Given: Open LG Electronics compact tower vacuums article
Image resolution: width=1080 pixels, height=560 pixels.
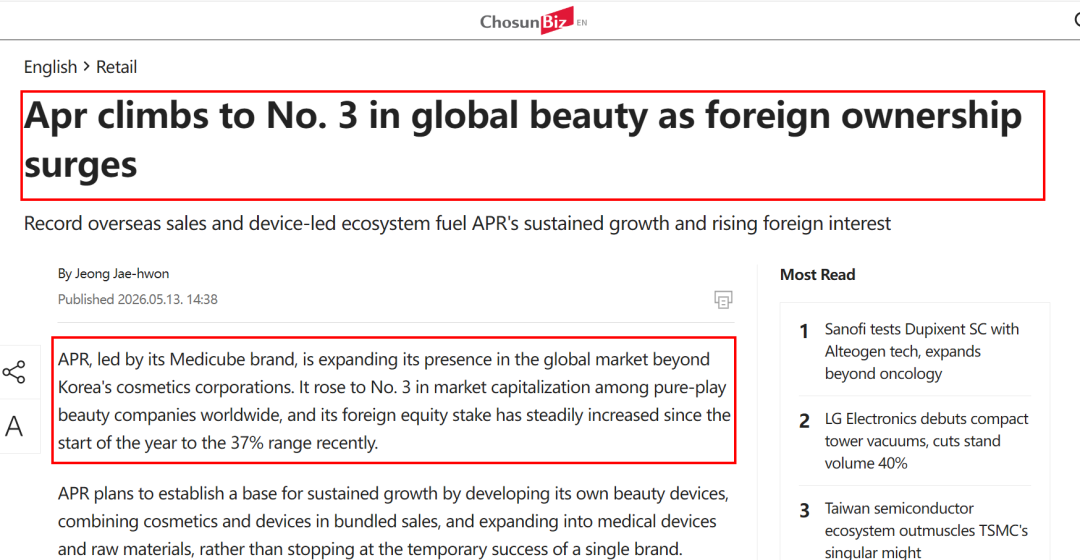Looking at the screenshot, I should pyautogui.click(x=926, y=441).
